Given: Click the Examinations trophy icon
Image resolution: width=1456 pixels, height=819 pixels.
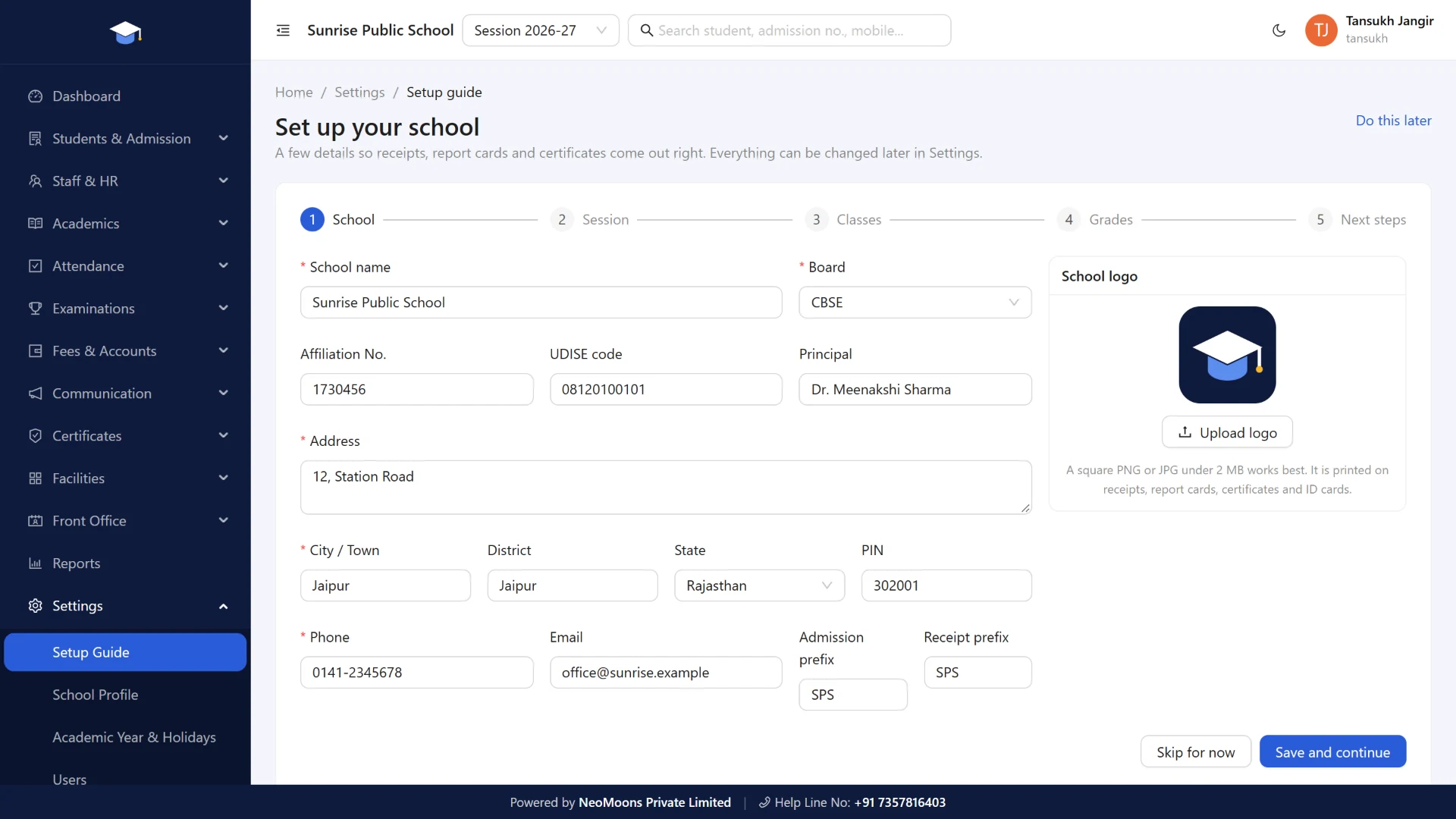Looking at the screenshot, I should [x=35, y=309].
